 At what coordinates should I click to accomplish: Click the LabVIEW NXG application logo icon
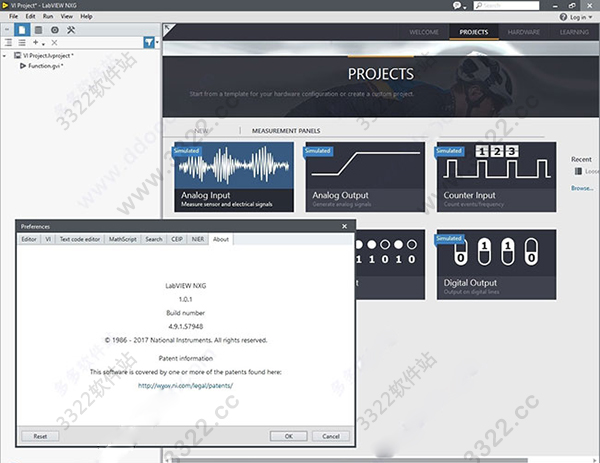(x=5, y=5)
